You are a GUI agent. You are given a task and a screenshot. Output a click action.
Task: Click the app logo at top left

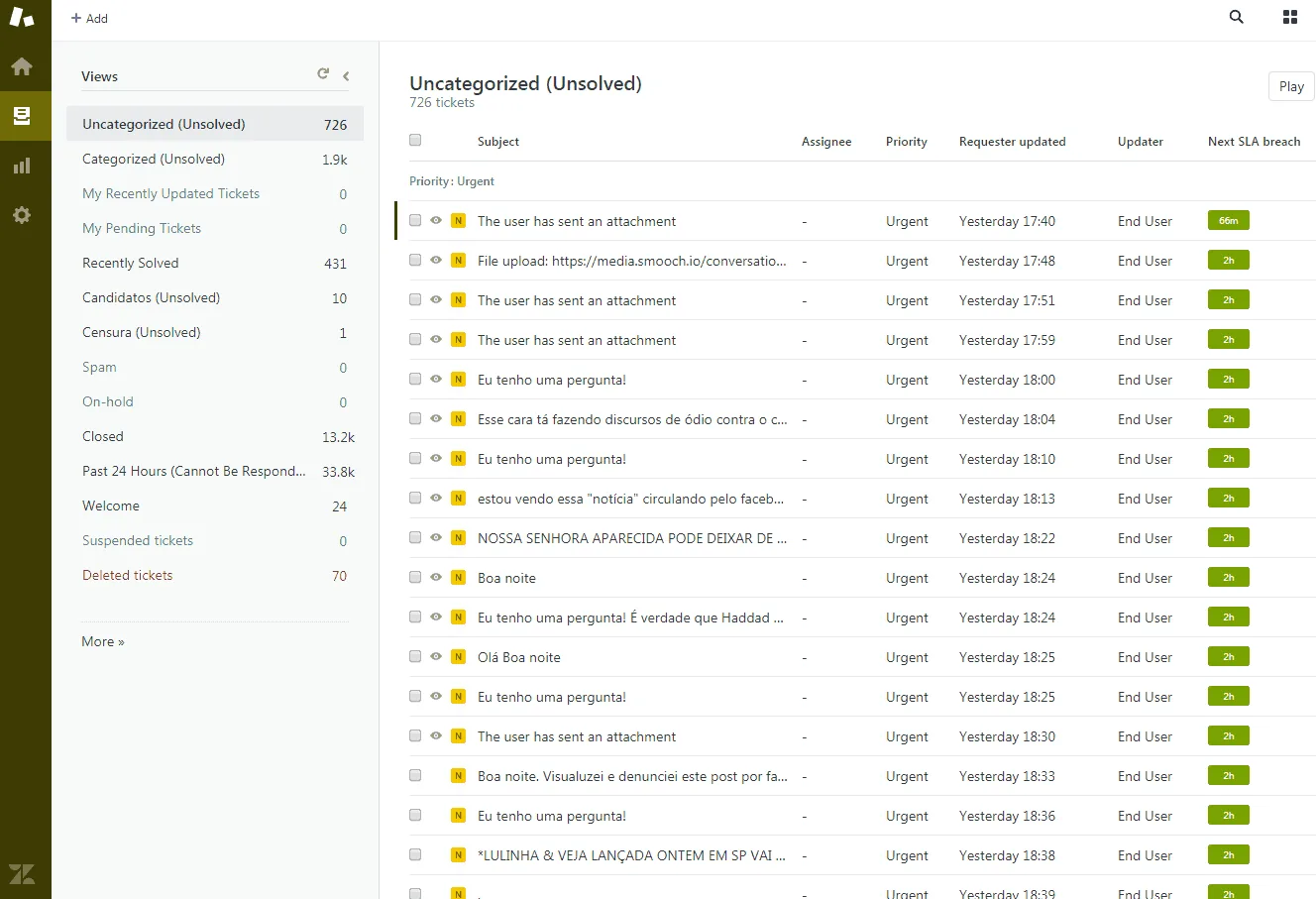tap(22, 17)
